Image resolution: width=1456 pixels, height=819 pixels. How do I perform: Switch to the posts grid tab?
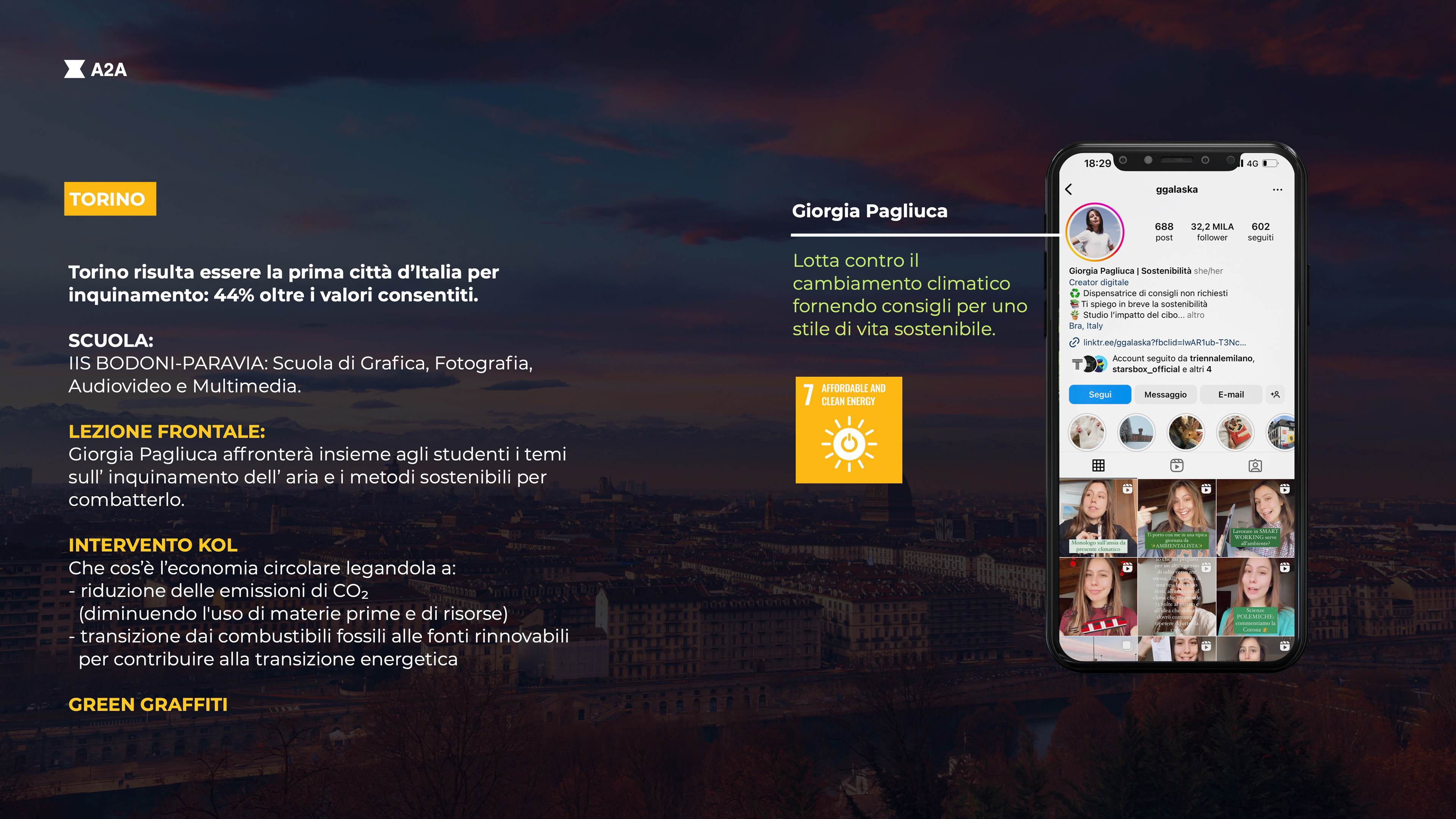1098,466
